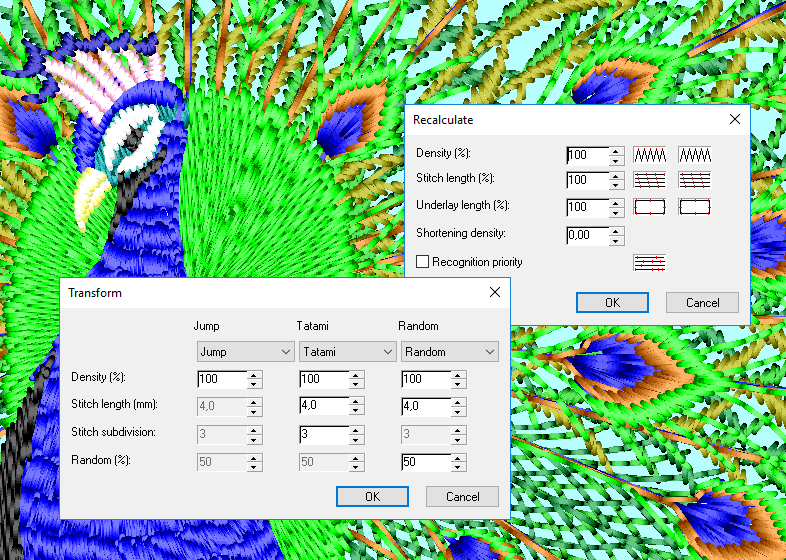This screenshot has width=786, height=560.
Task: Focus the Tatami Stitch length (mm) field
Action: [x=324, y=406]
